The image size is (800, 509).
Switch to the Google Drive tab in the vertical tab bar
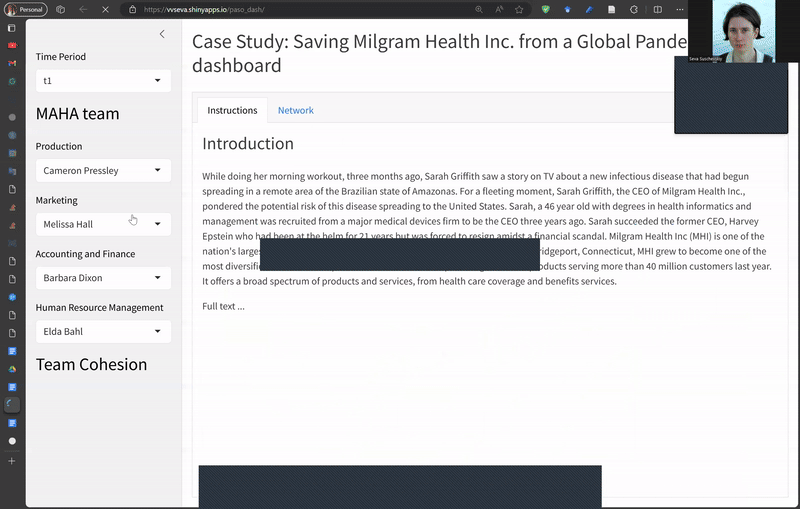tap(12, 369)
